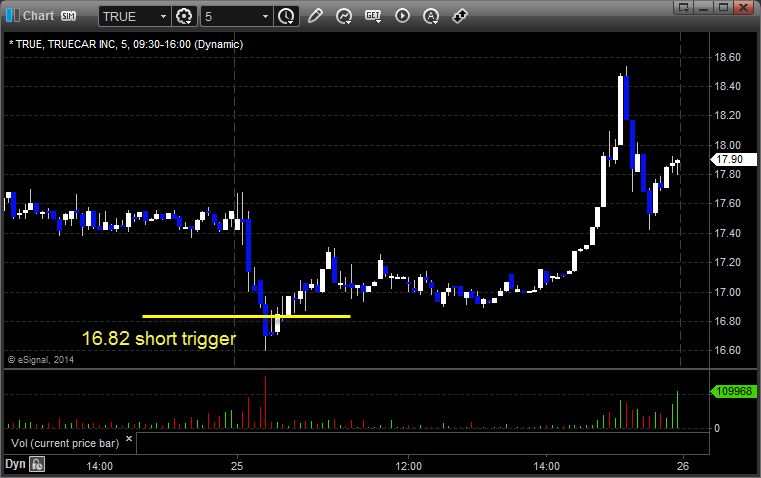The image size is (761, 478).
Task: Click the window linking chain icon
Action: click(x=460, y=16)
